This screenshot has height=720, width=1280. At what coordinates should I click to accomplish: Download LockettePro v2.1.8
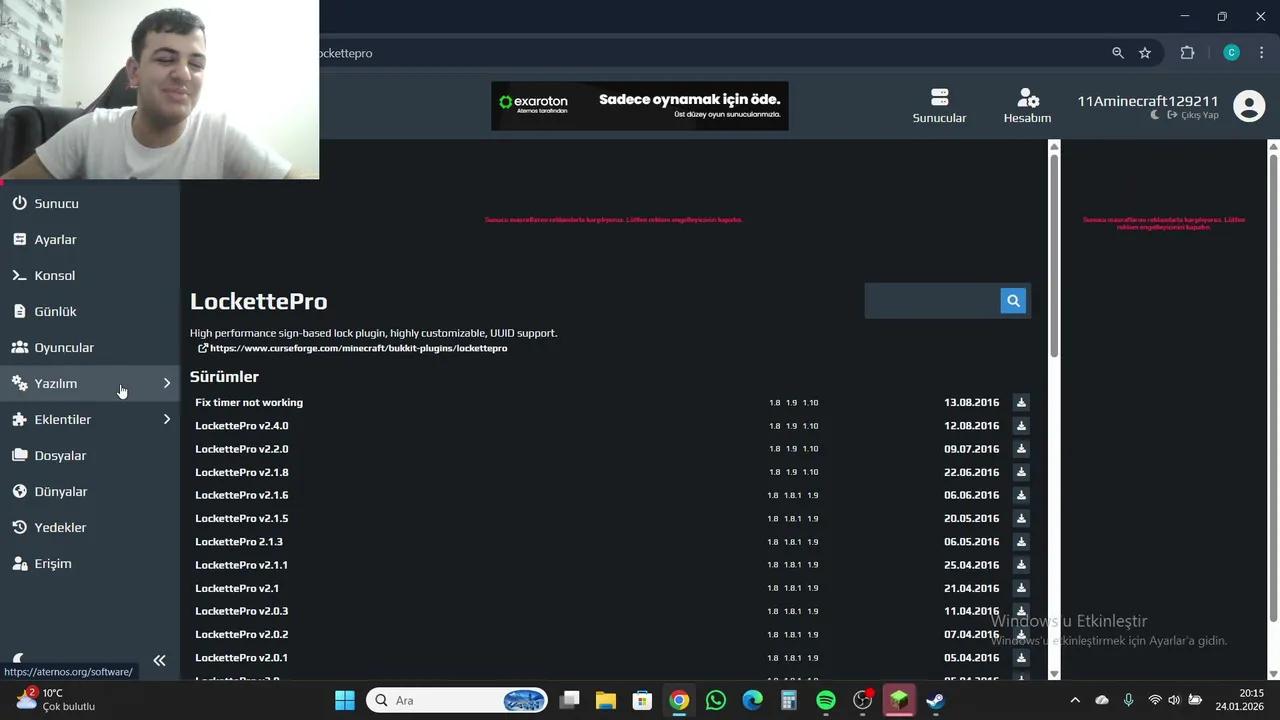(1021, 472)
